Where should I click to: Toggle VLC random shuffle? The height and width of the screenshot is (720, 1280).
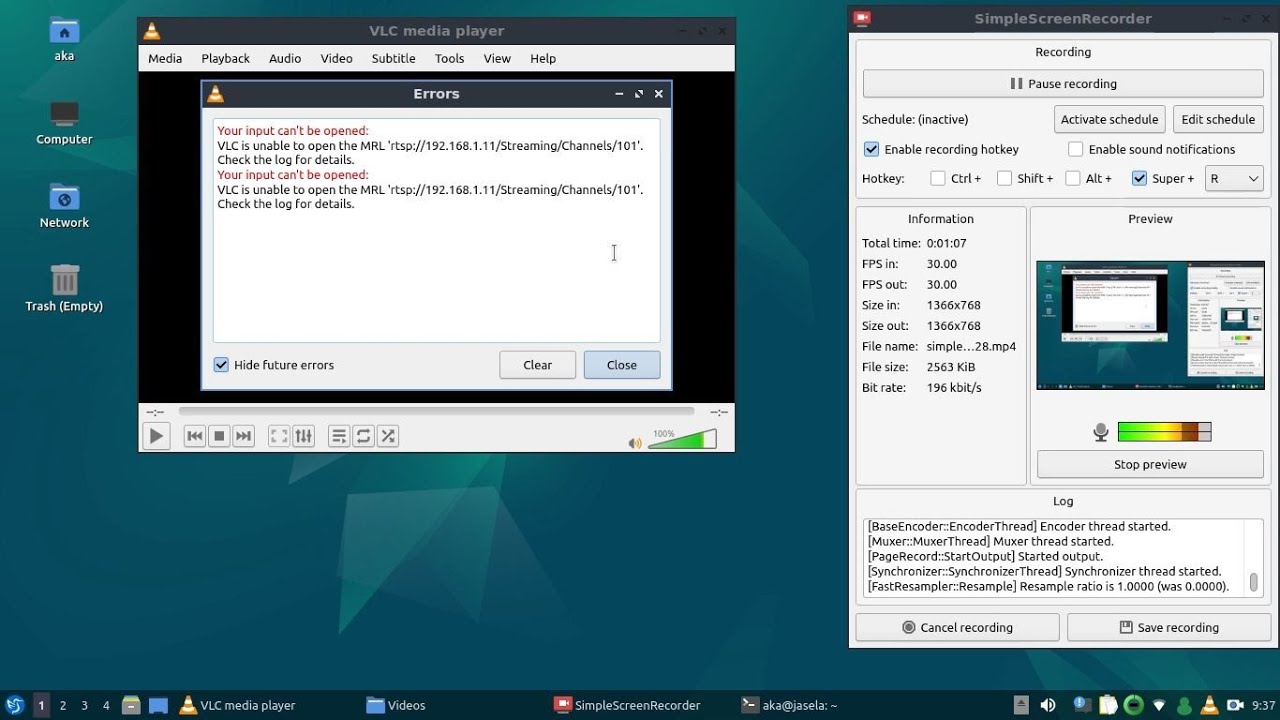tap(387, 436)
